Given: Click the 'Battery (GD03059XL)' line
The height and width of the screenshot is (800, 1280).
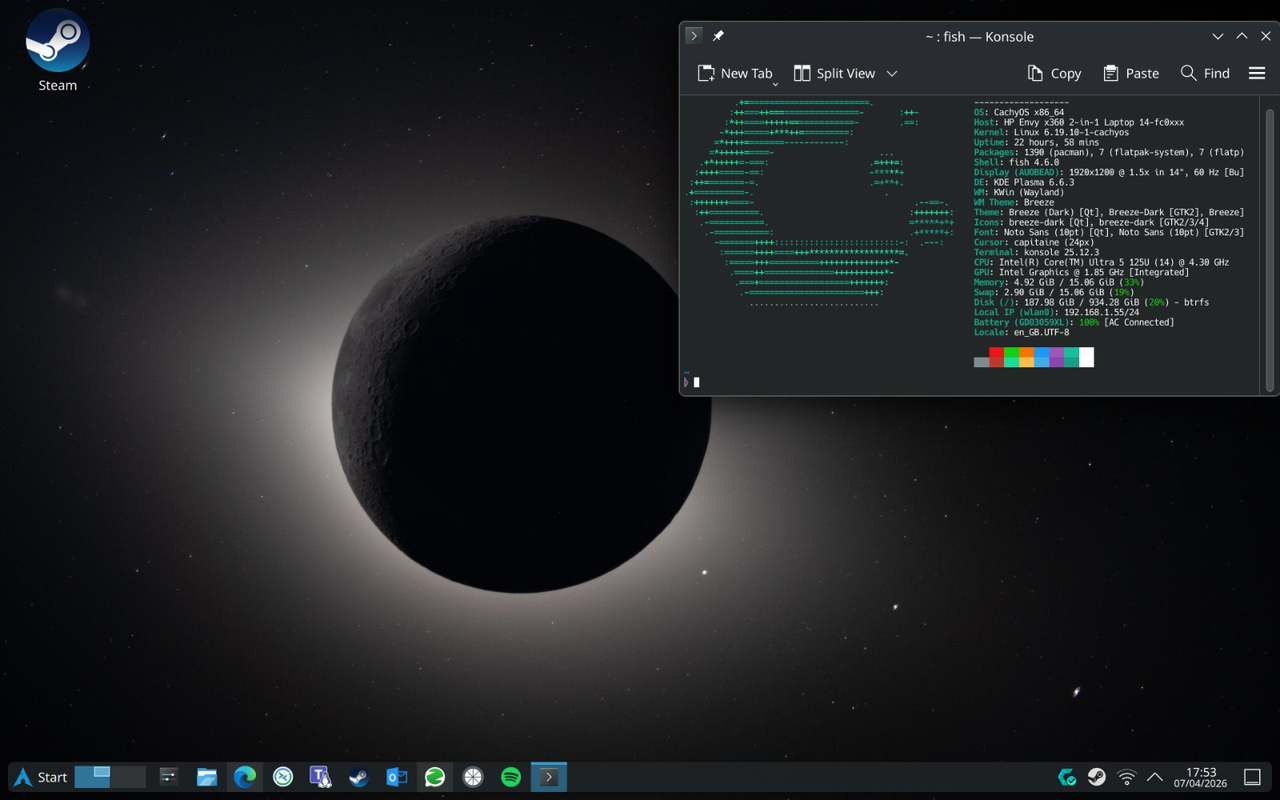Looking at the screenshot, I should [1074, 322].
